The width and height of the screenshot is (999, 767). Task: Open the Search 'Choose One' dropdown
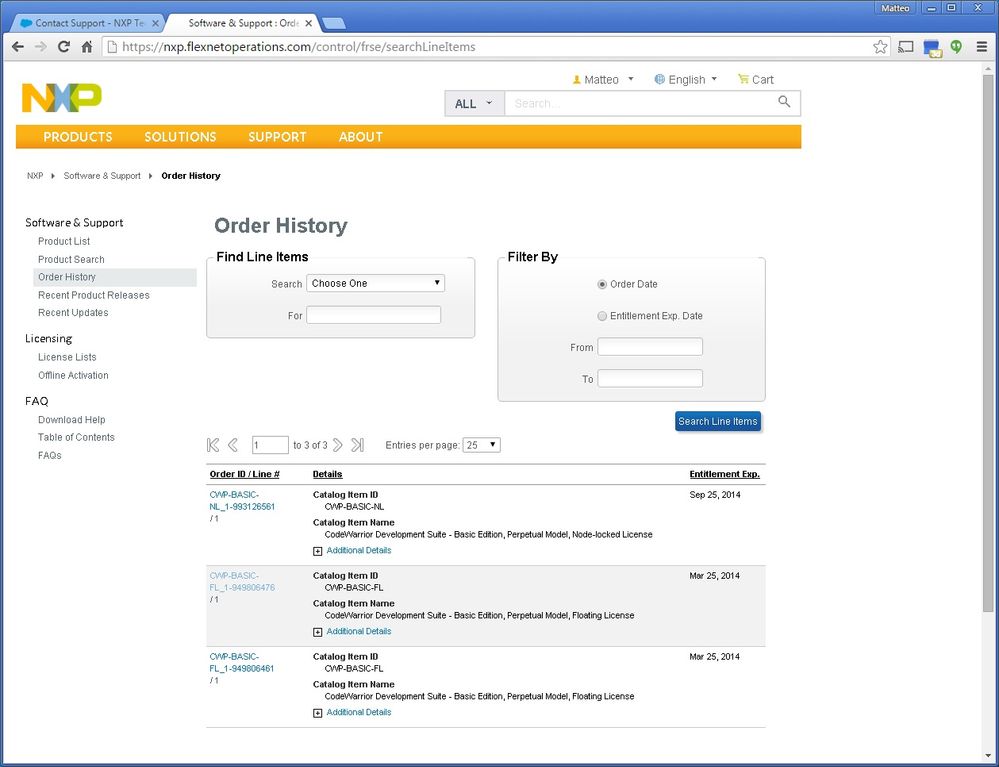coord(375,283)
